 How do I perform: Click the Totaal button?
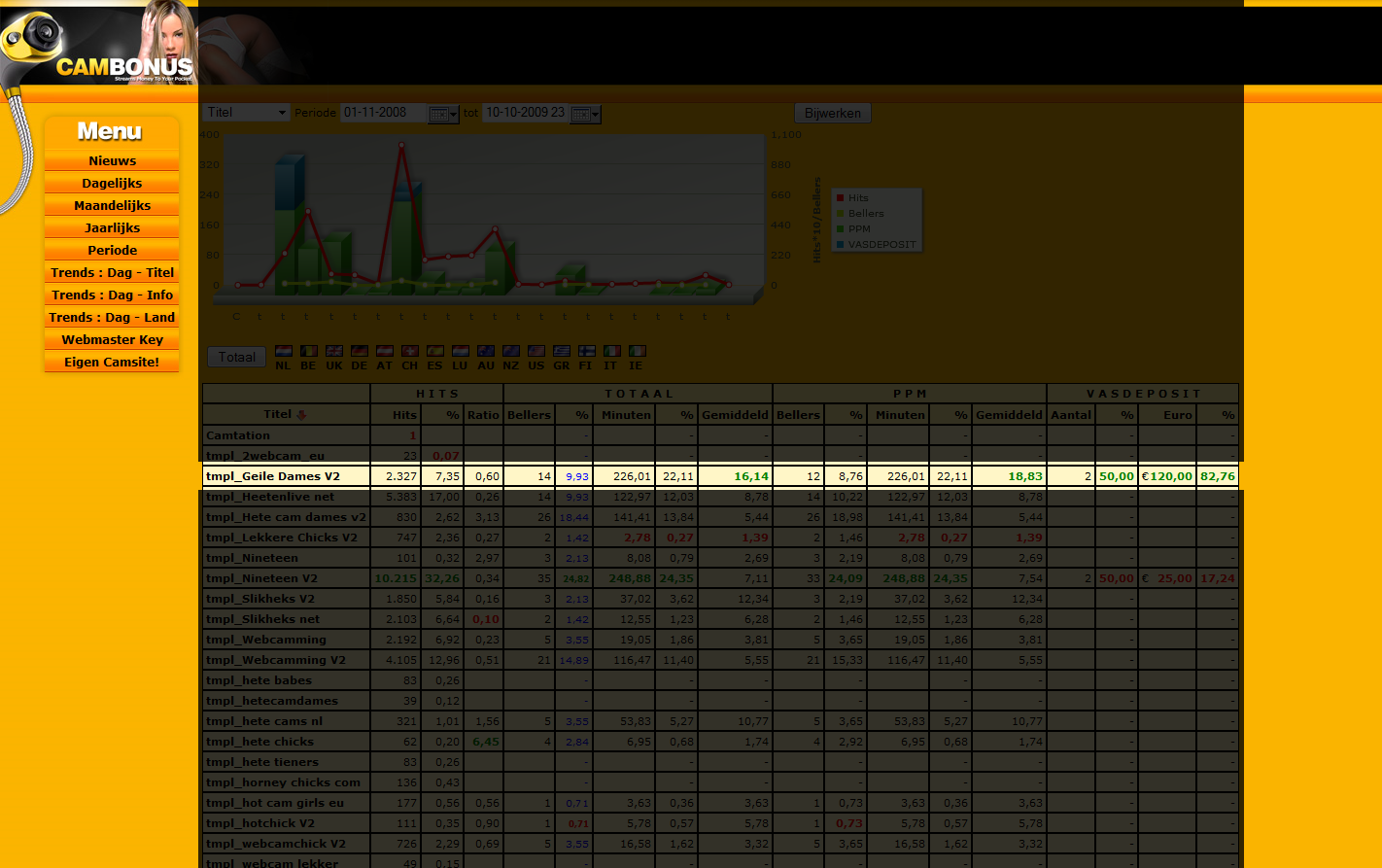click(237, 357)
